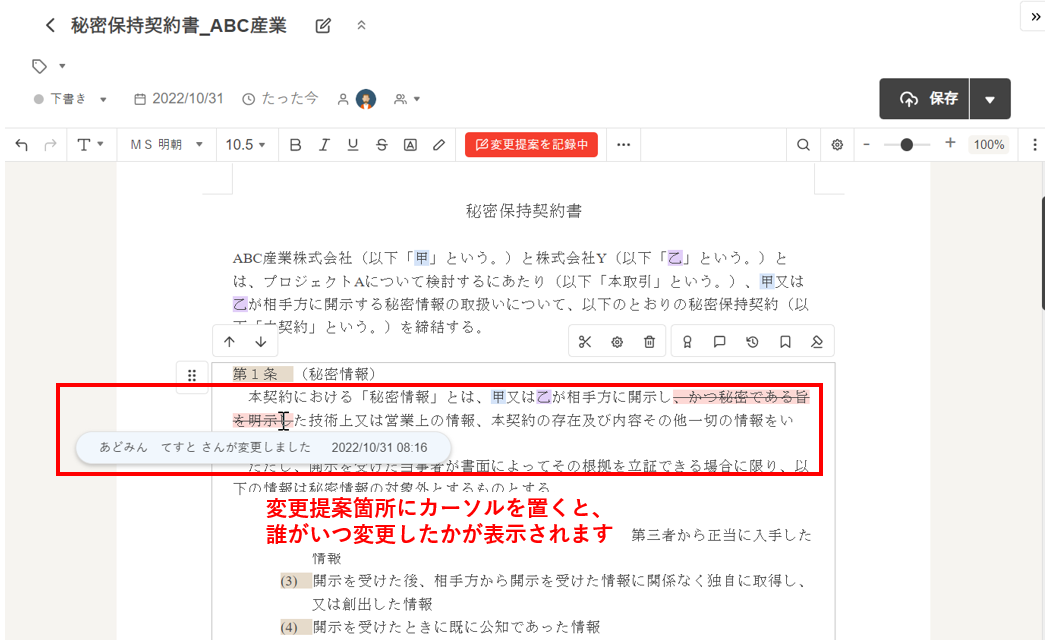This screenshot has width=1055, height=640.
Task: Toggle bold formatting
Action: click(x=295, y=145)
